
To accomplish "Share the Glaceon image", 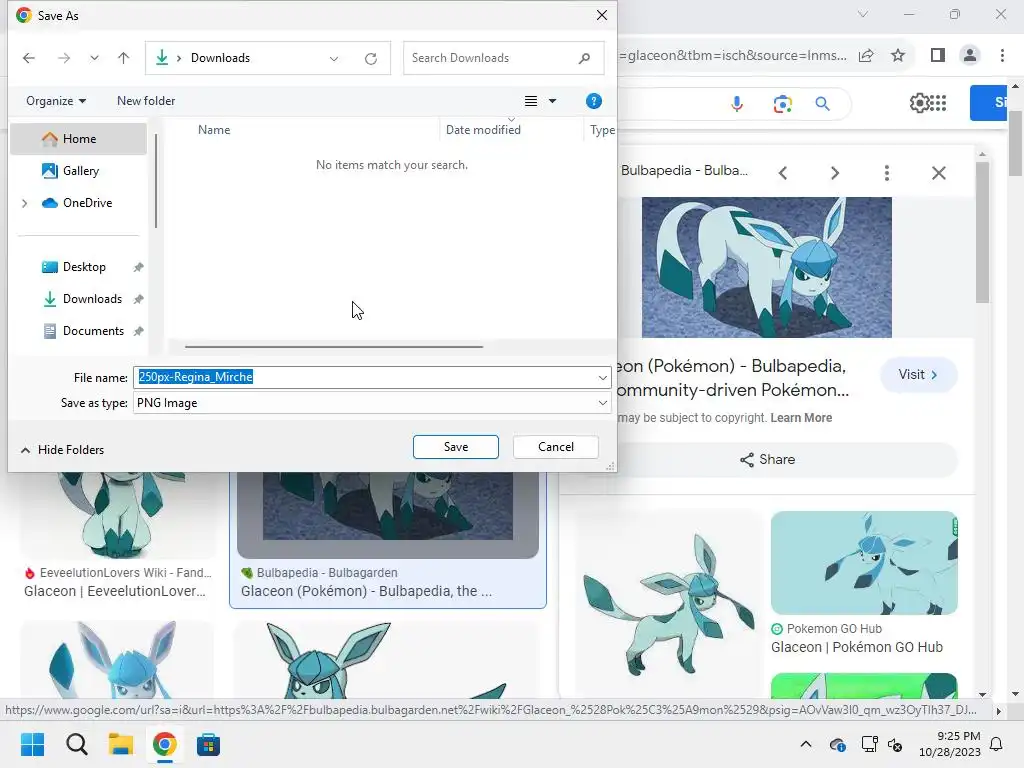I will (x=767, y=460).
